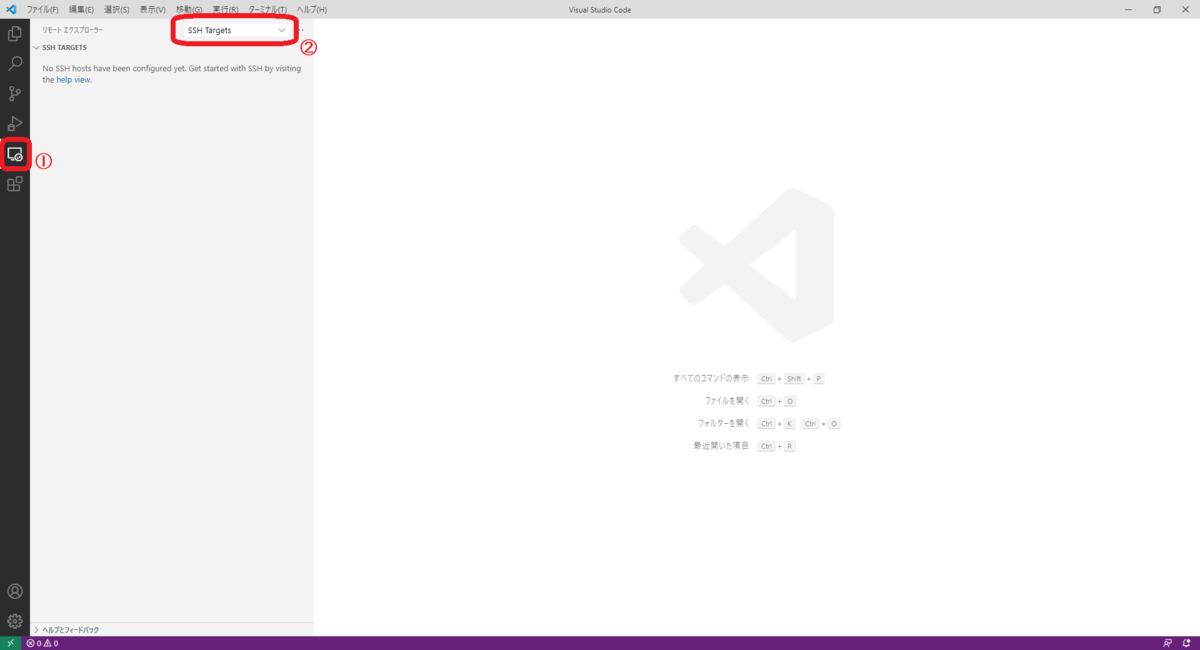Select the Remote Explorer icon in activity bar
Viewport: 1200px width, 650px height.
[15, 154]
